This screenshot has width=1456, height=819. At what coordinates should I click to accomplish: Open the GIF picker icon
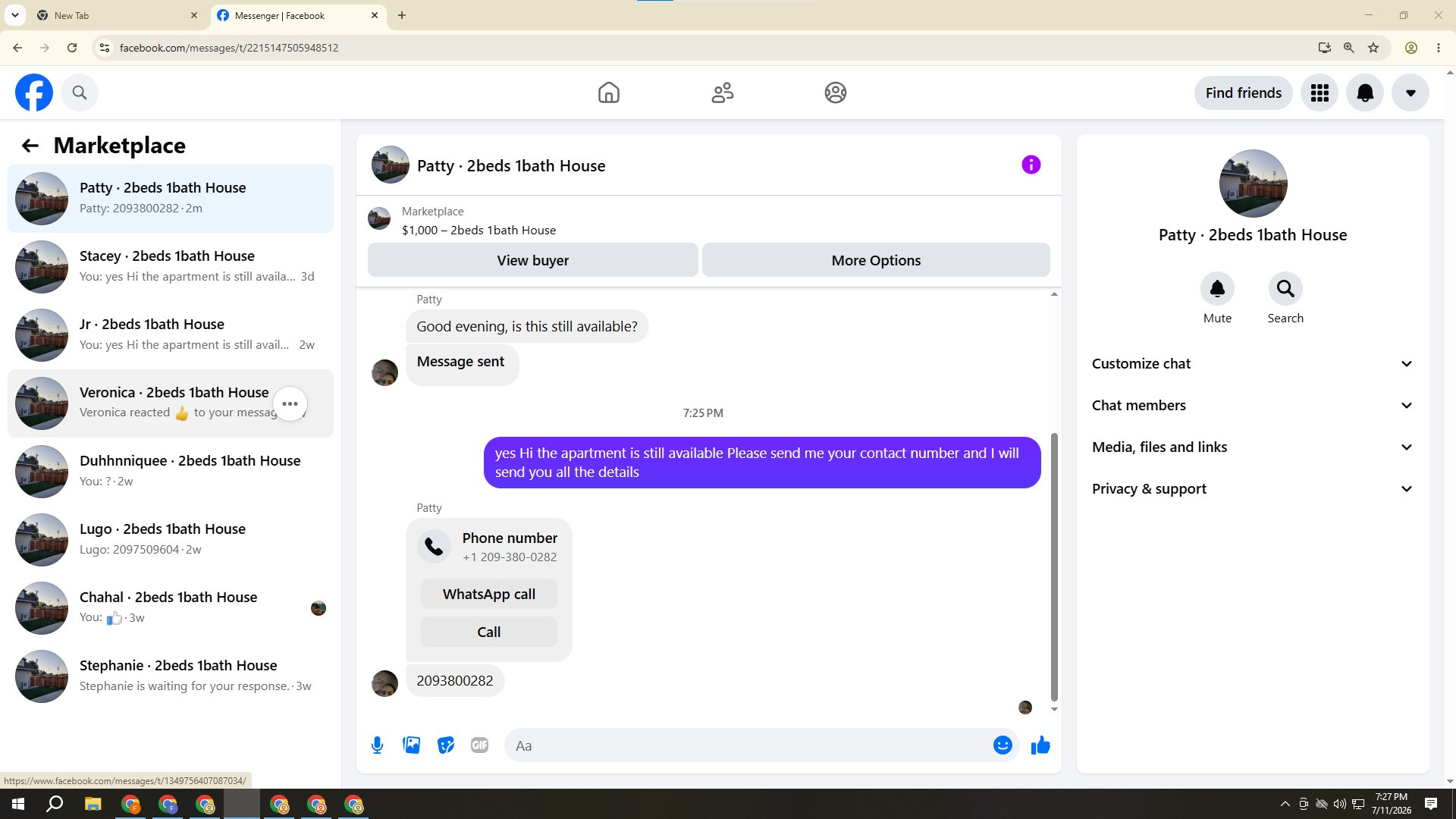click(x=479, y=745)
